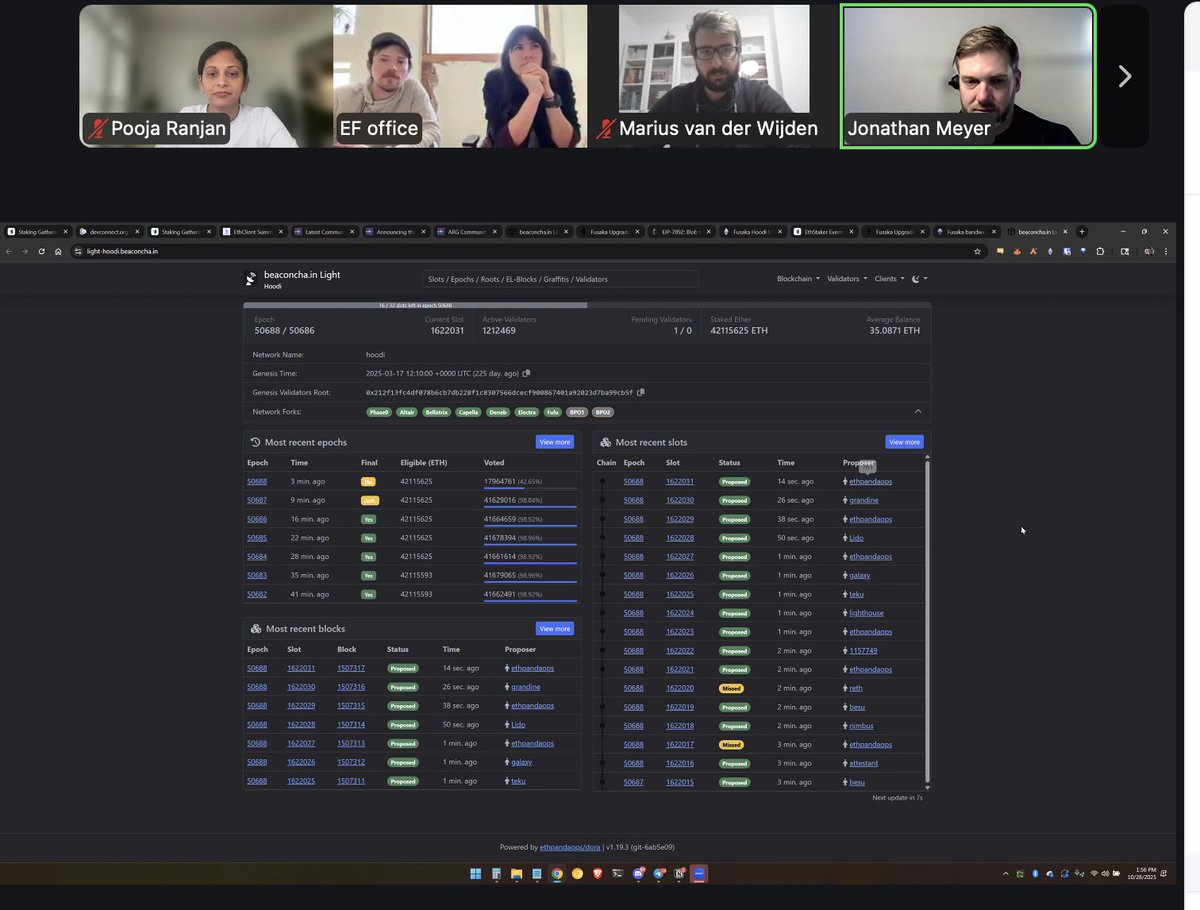Open Brave browser from the taskbar
This screenshot has width=1200, height=910.
click(x=598, y=874)
